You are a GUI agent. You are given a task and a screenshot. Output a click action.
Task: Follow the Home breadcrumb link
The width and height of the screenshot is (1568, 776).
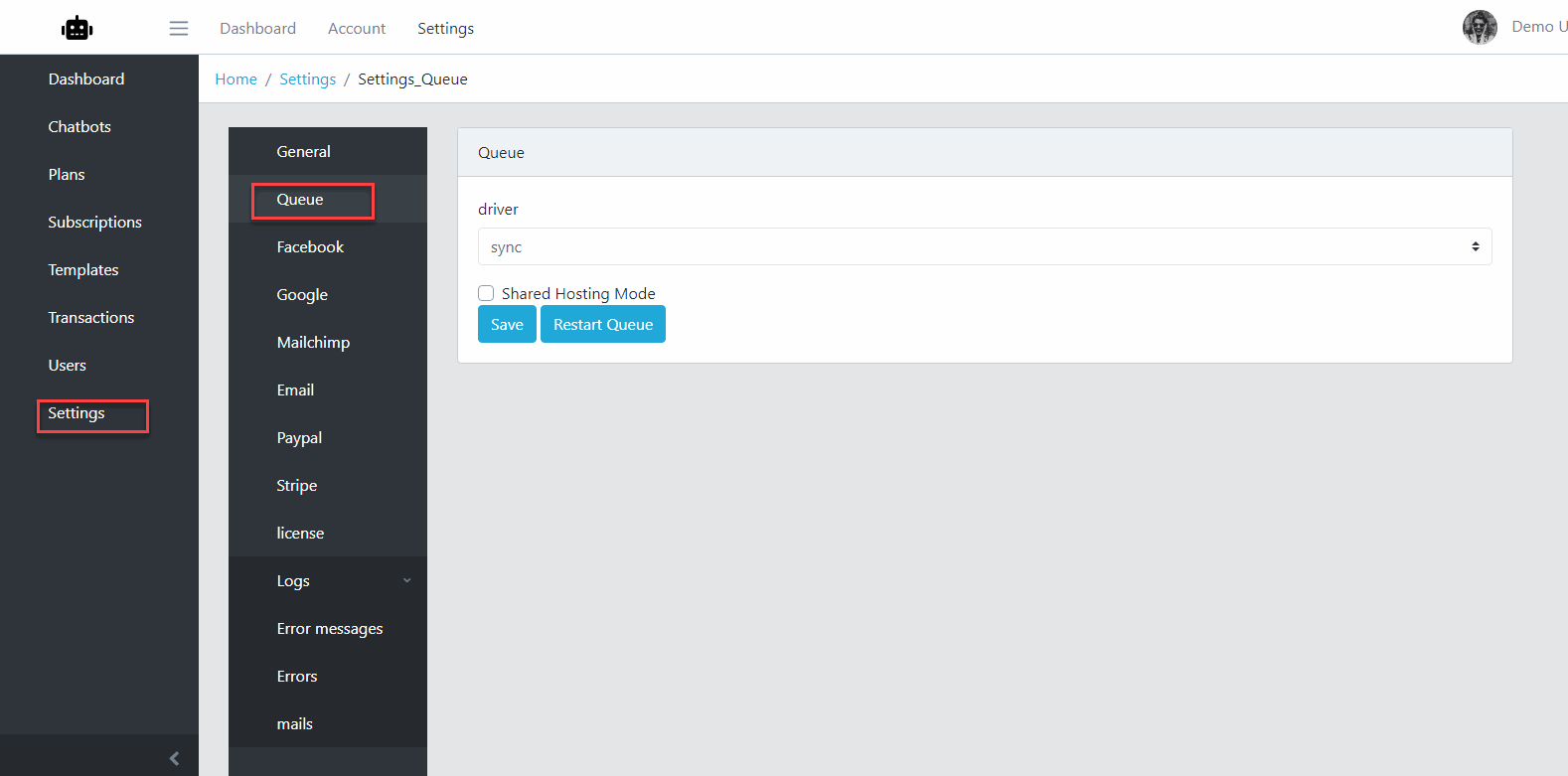point(235,79)
